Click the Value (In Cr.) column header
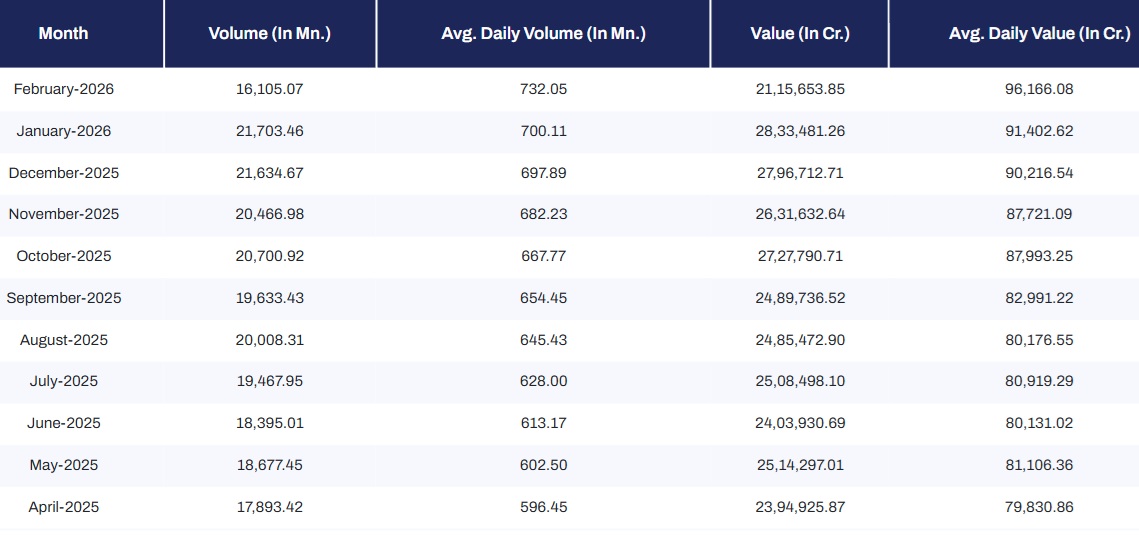Screen dimensions: 1139x535 (x=799, y=33)
